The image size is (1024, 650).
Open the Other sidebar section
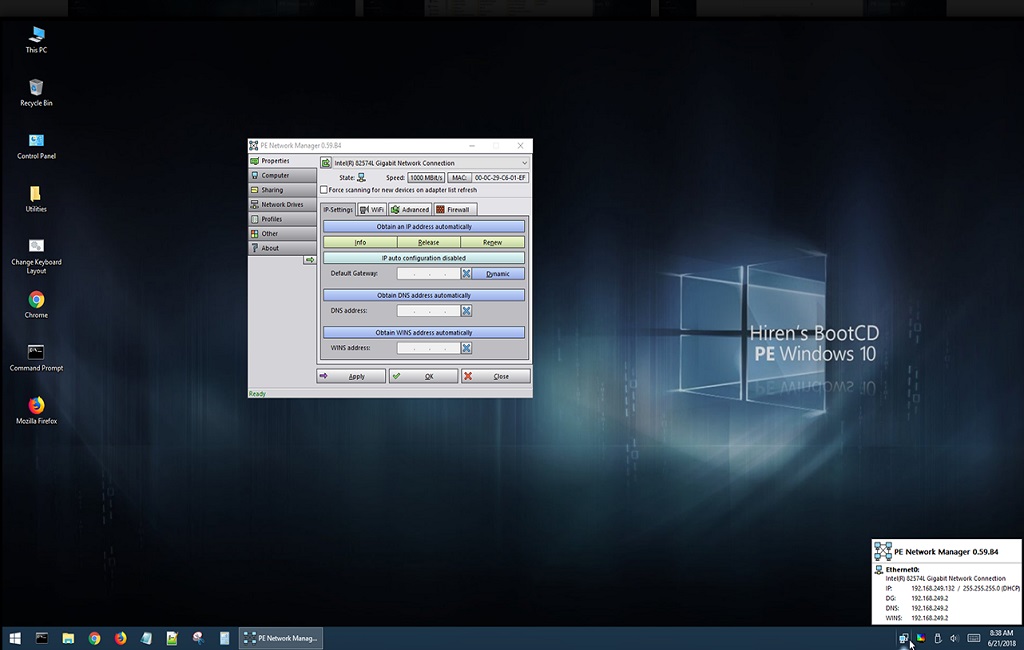[282, 233]
